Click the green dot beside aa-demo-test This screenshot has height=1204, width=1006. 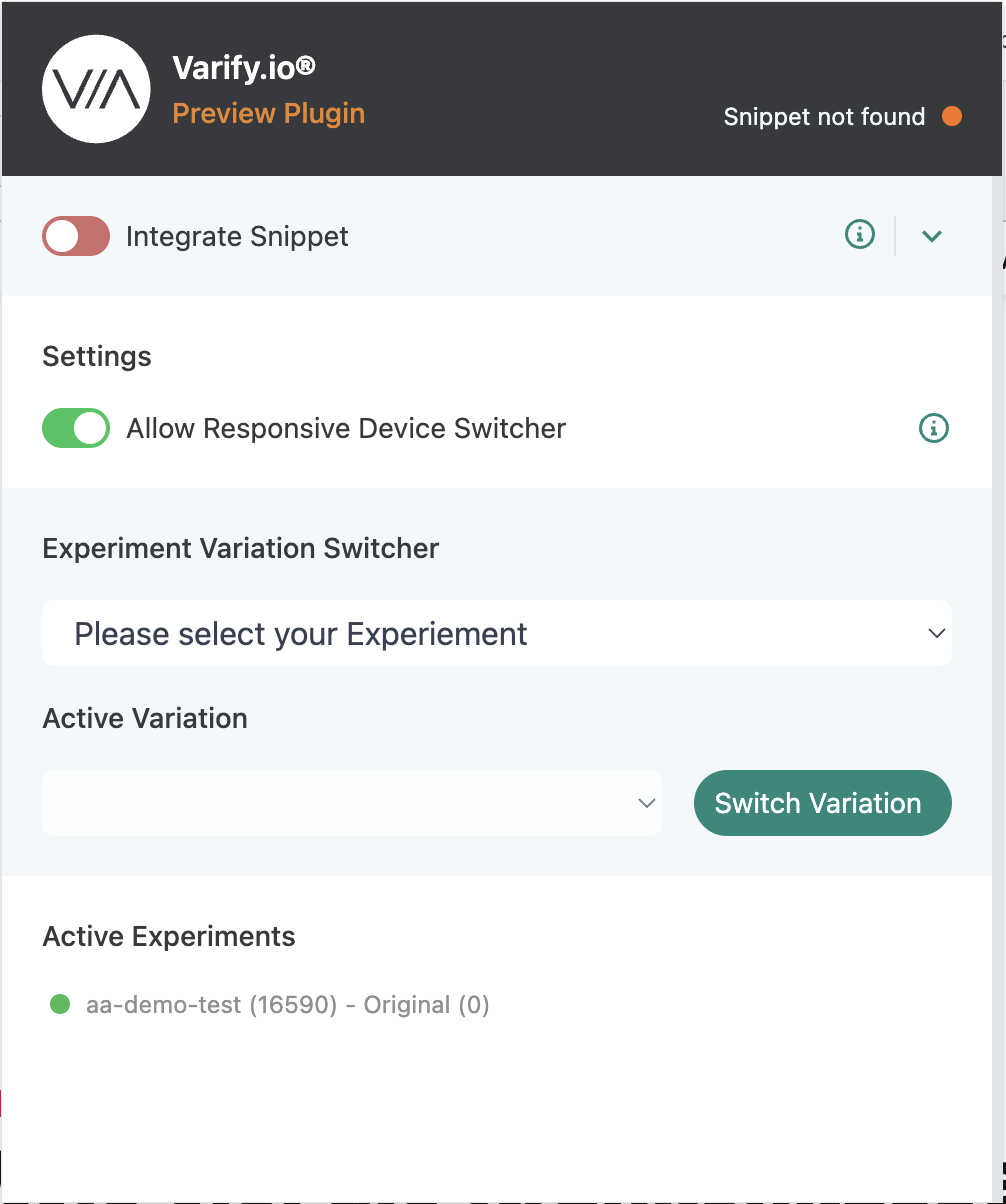pyautogui.click(x=60, y=1004)
